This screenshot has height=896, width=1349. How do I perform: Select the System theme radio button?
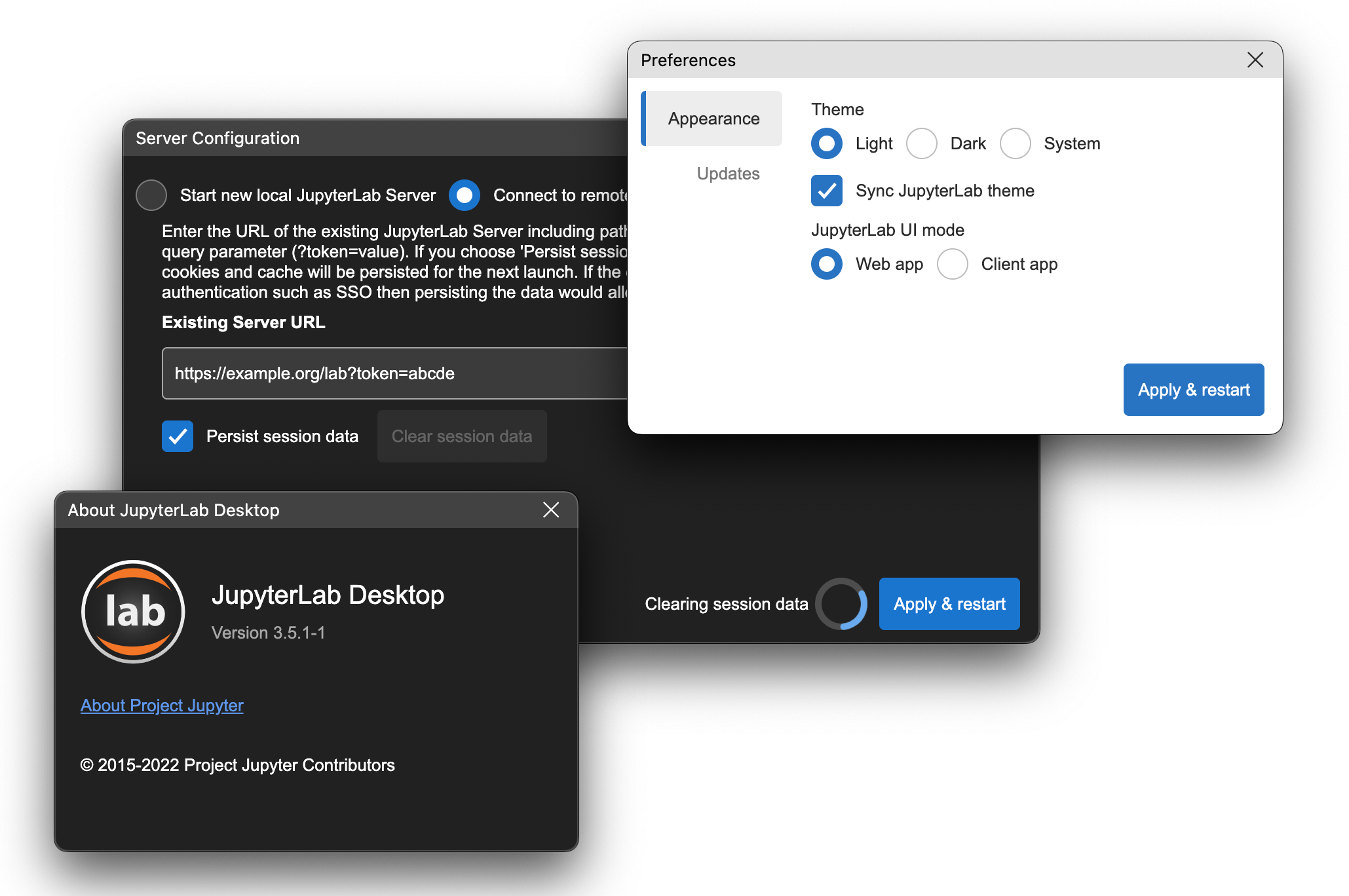(x=1016, y=143)
